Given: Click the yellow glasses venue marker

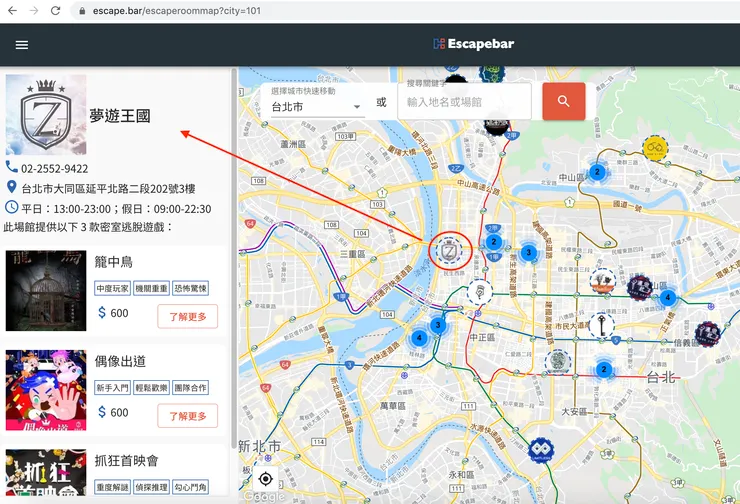Looking at the screenshot, I should (656, 148).
